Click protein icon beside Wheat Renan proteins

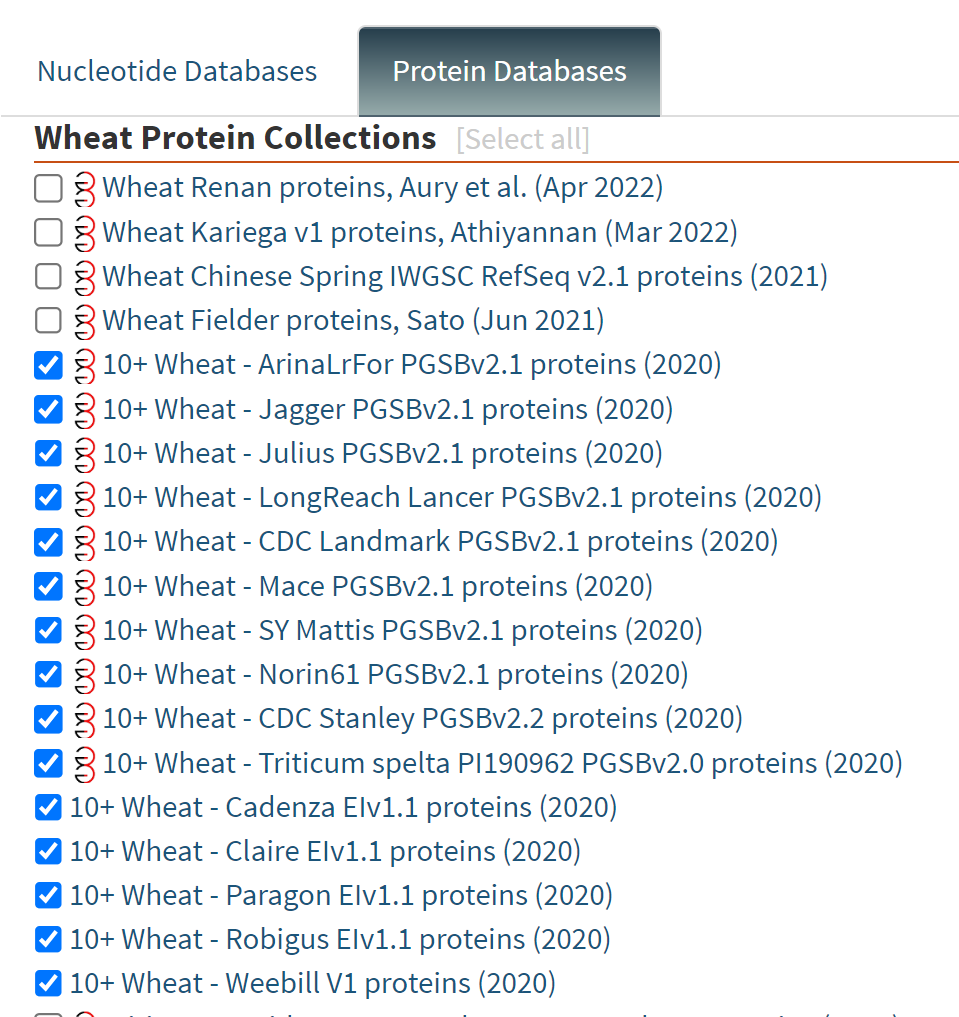coord(85,188)
